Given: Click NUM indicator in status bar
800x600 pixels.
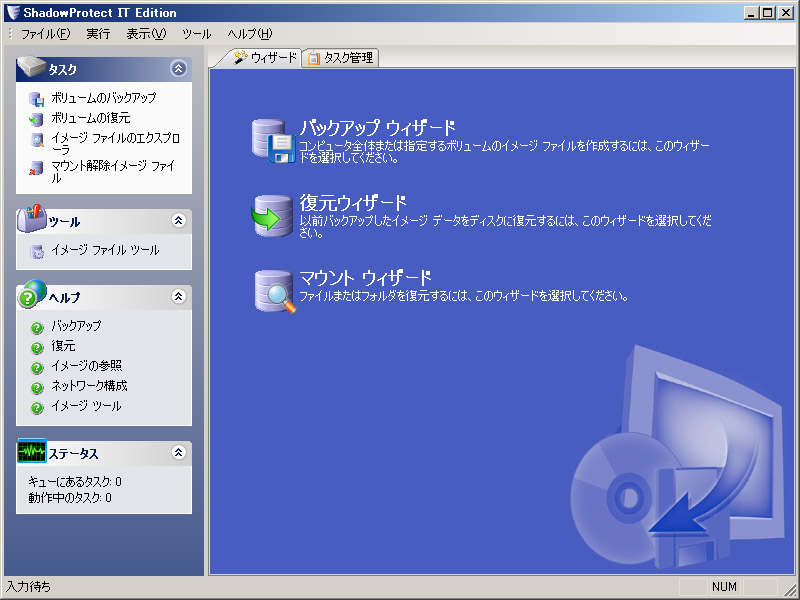Looking at the screenshot, I should (x=724, y=587).
